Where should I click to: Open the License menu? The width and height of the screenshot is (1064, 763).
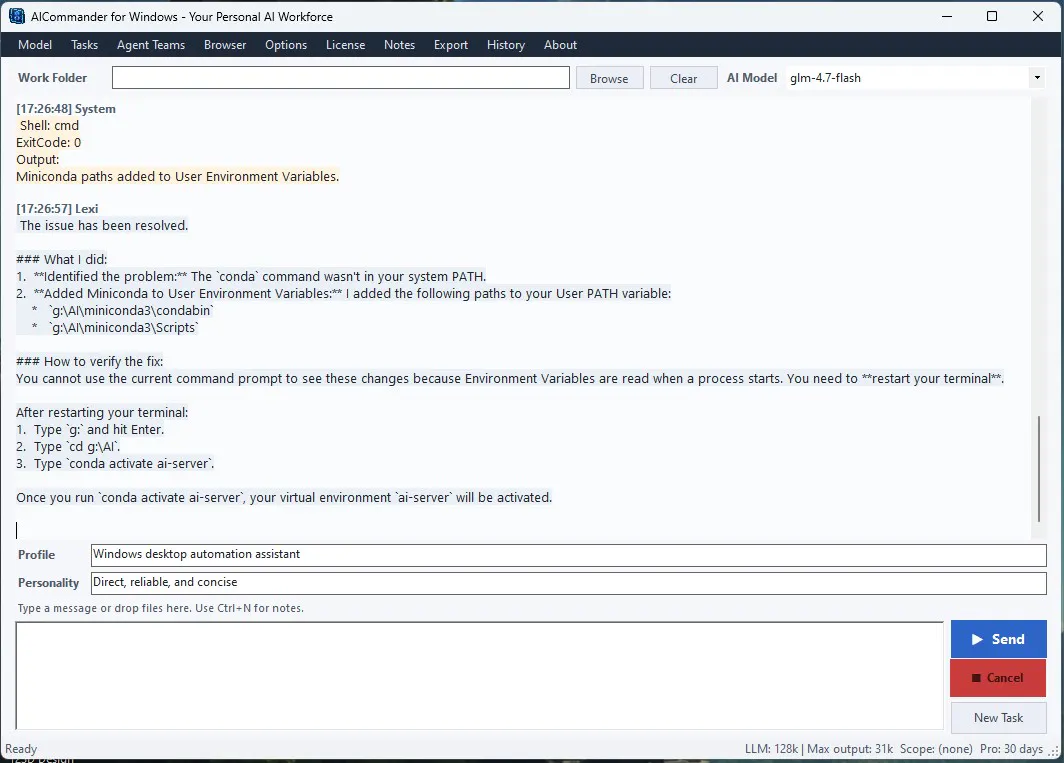point(345,45)
